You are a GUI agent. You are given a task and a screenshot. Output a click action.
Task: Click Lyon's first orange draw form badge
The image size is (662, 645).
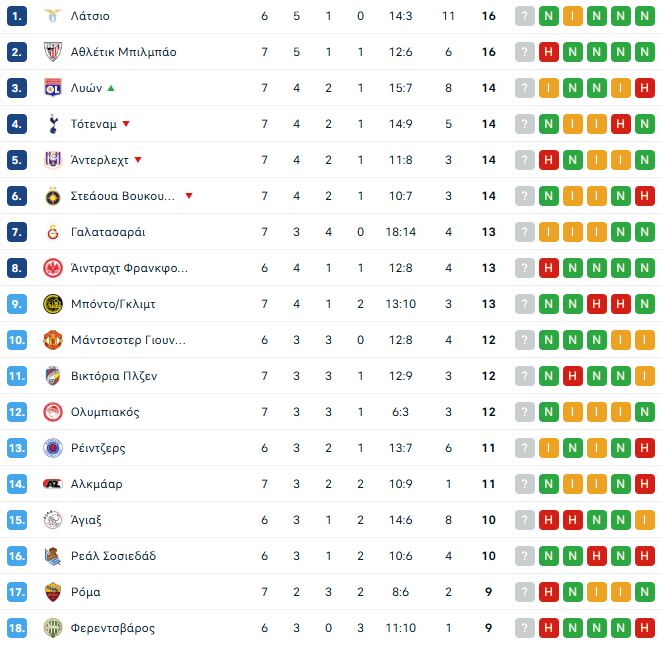pos(548,88)
